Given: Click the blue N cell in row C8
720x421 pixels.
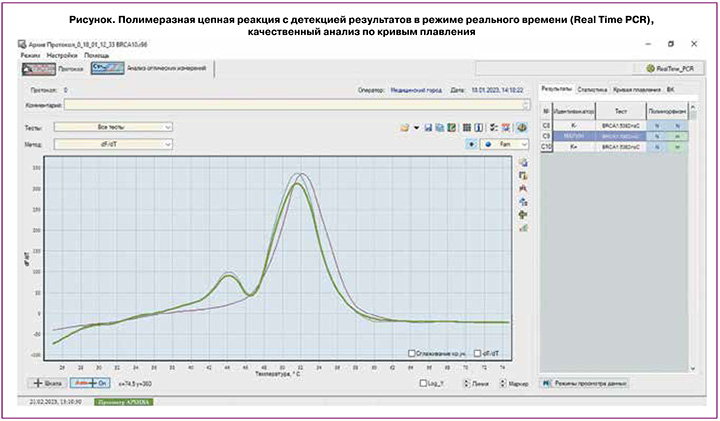Looking at the screenshot, I should pyautogui.click(x=656, y=125).
